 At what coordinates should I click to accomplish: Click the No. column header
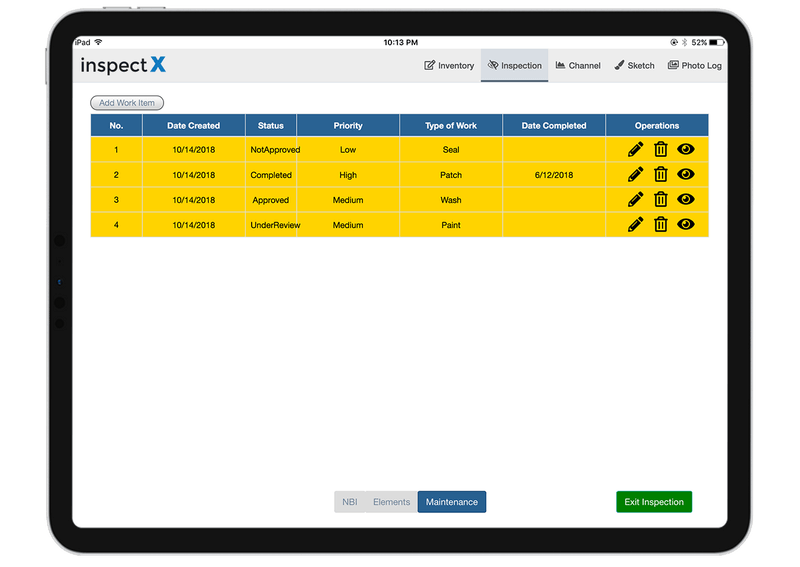pyautogui.click(x=116, y=126)
